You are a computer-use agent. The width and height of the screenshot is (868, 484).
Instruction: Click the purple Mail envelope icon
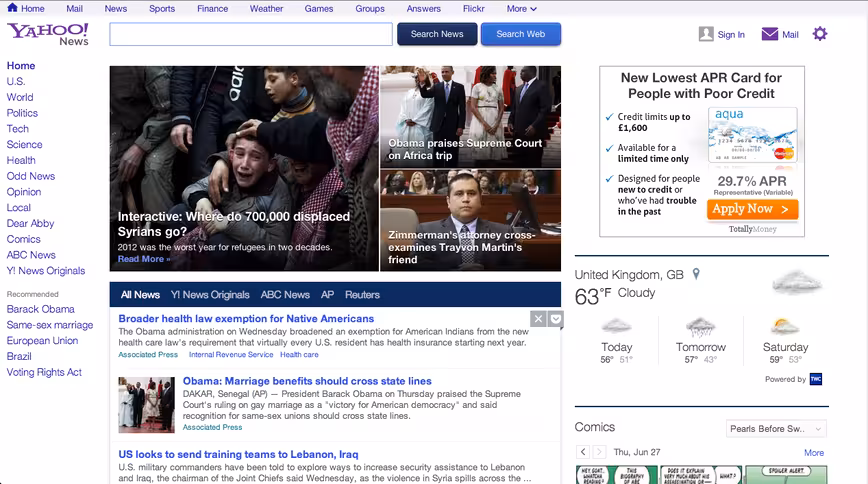769,34
